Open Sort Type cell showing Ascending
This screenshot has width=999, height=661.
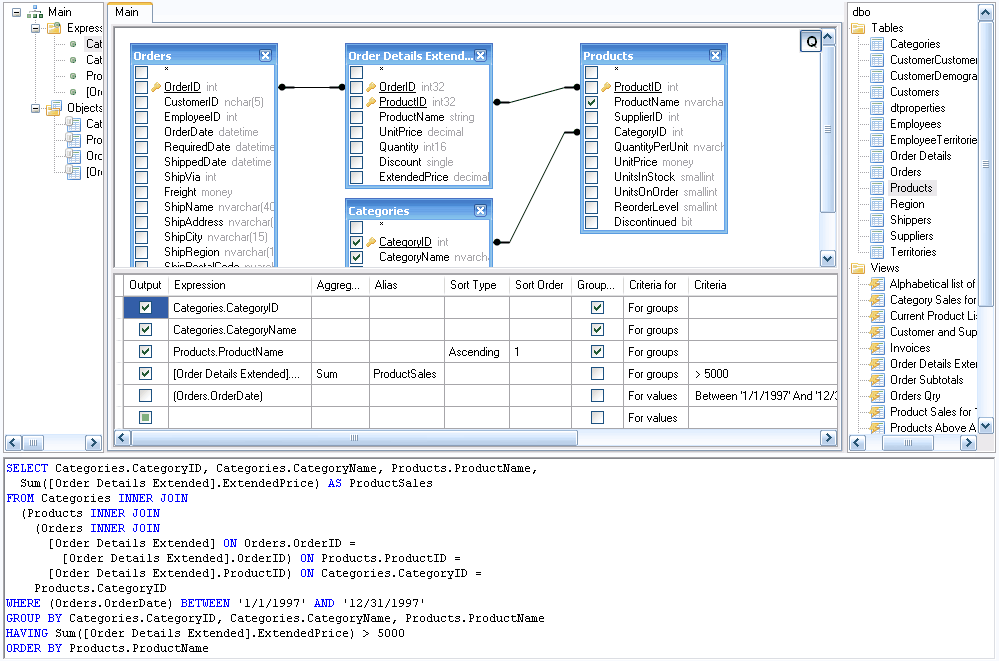coord(477,352)
